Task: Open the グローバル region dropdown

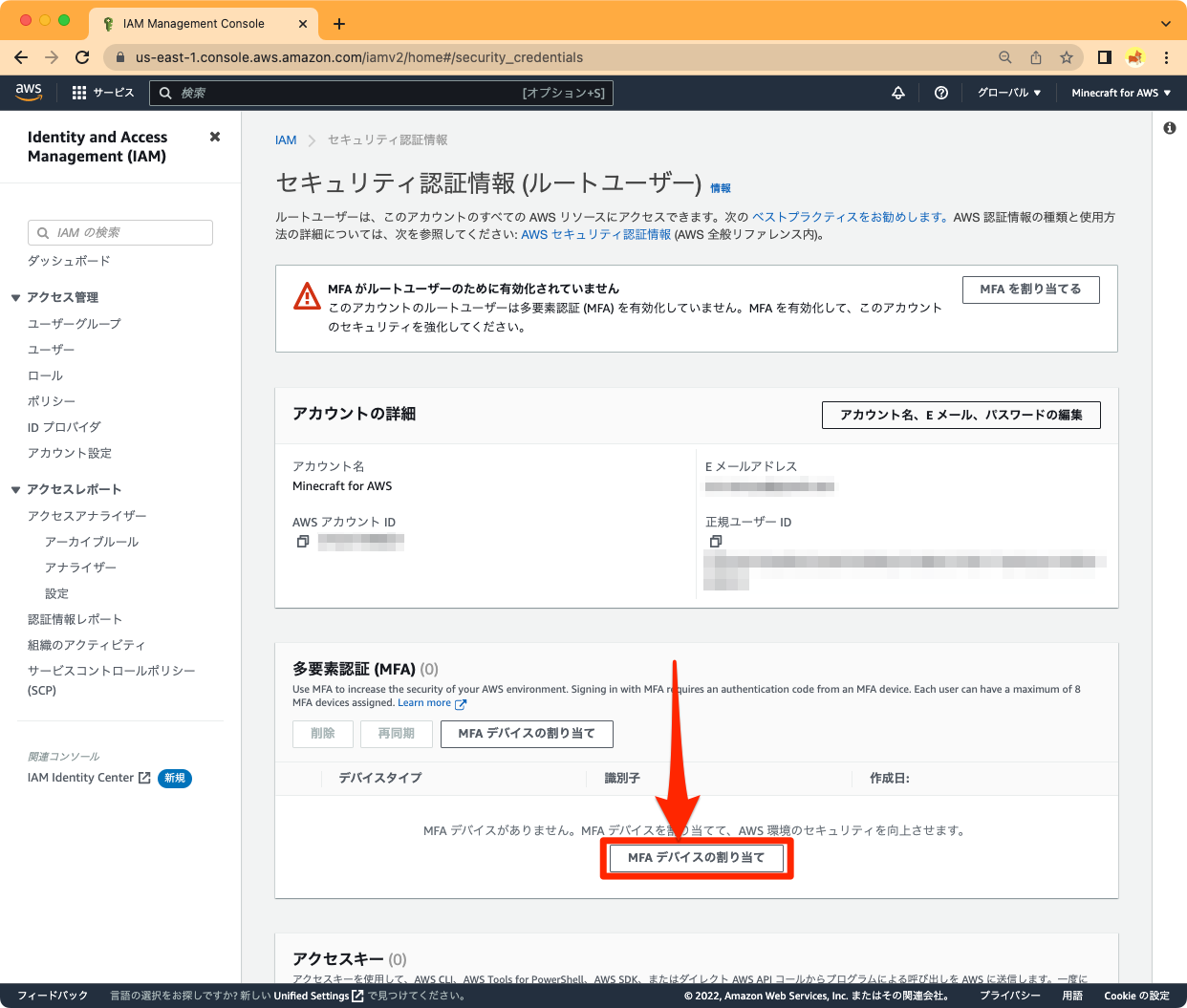Action: 1007,93
